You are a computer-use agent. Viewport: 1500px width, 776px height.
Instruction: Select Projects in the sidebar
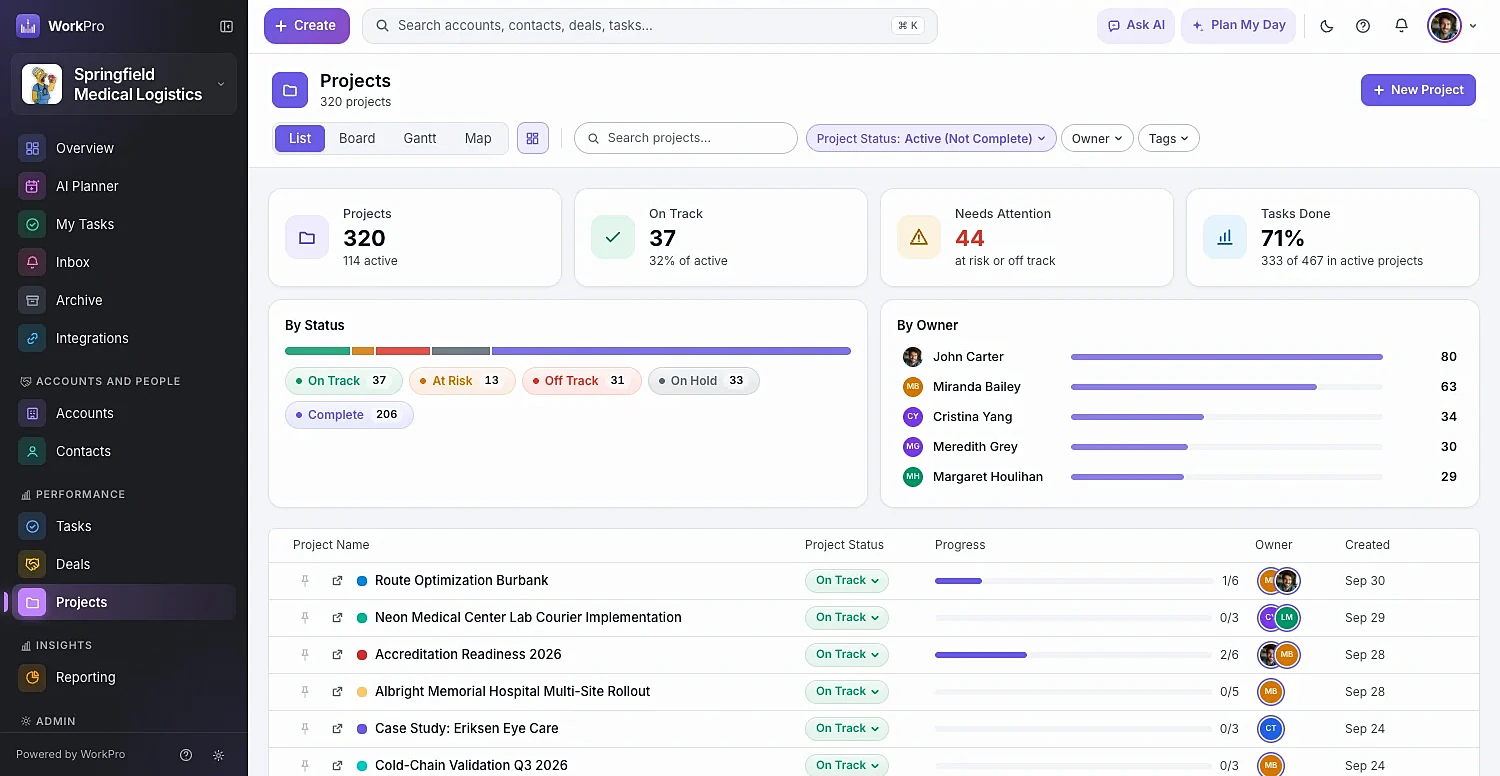pos(124,602)
